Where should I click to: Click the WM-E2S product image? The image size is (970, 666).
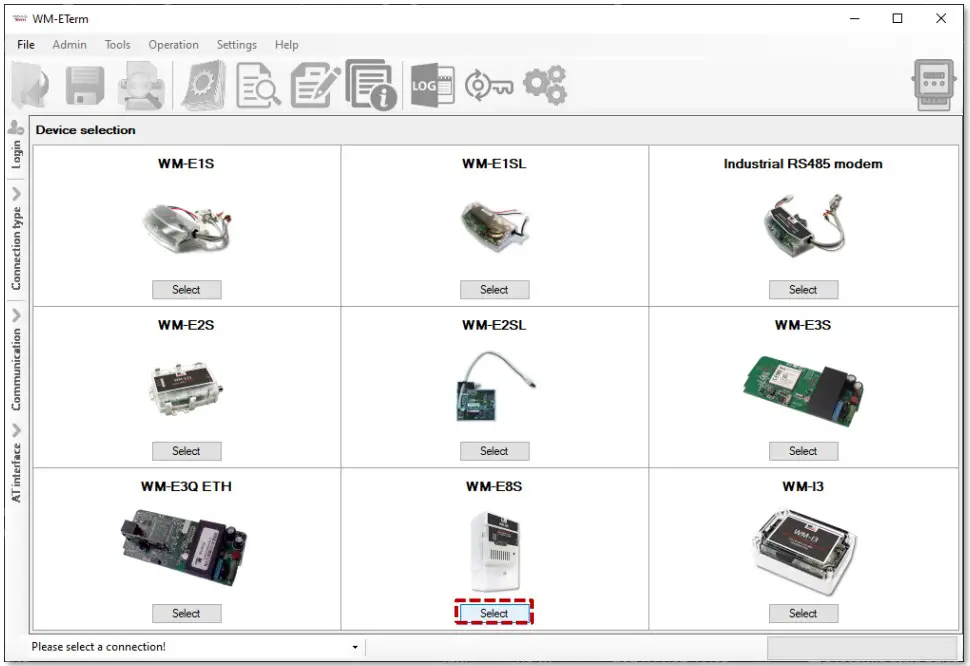pyautogui.click(x=186, y=390)
